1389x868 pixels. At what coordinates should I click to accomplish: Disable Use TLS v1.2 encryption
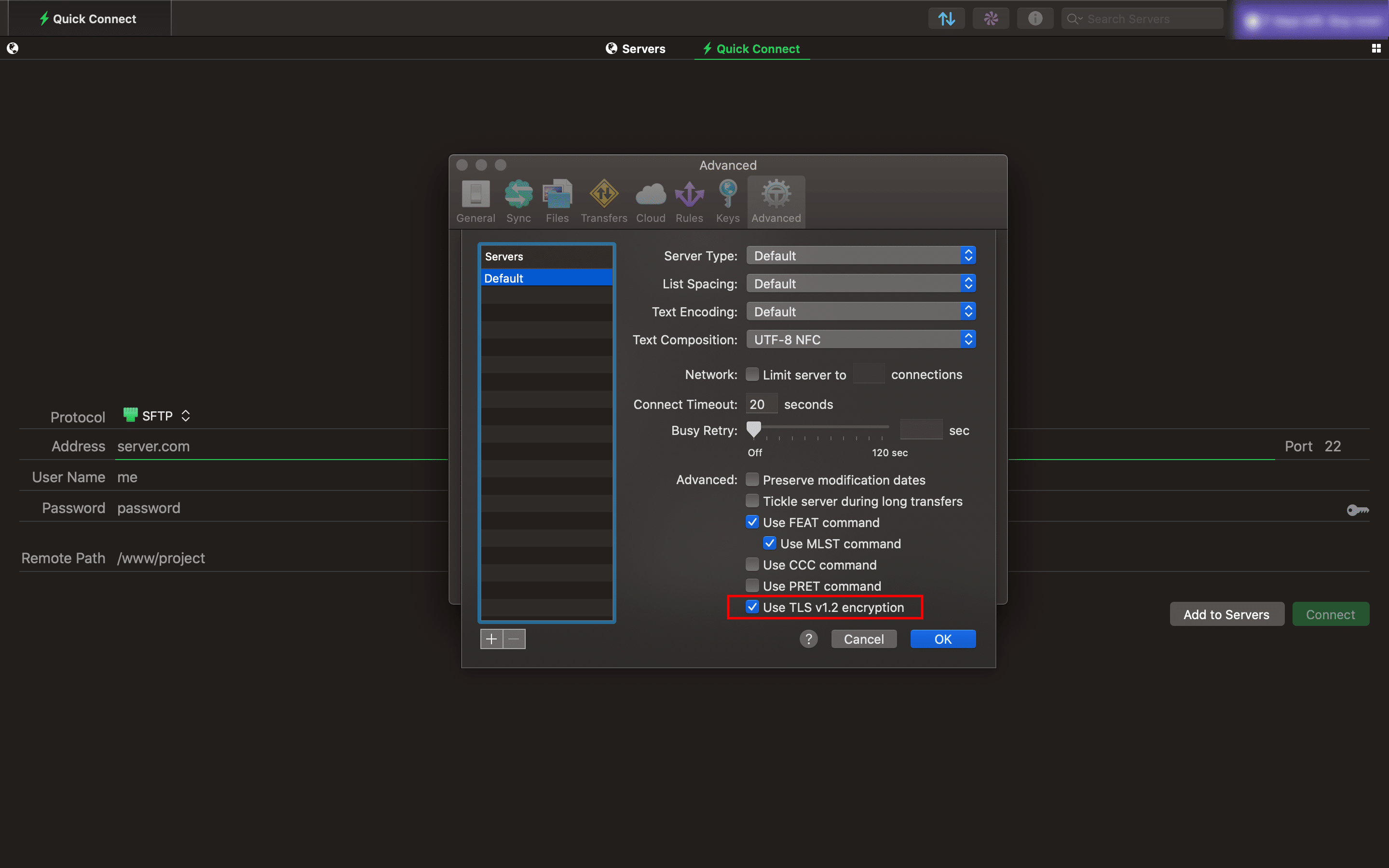[x=752, y=607]
